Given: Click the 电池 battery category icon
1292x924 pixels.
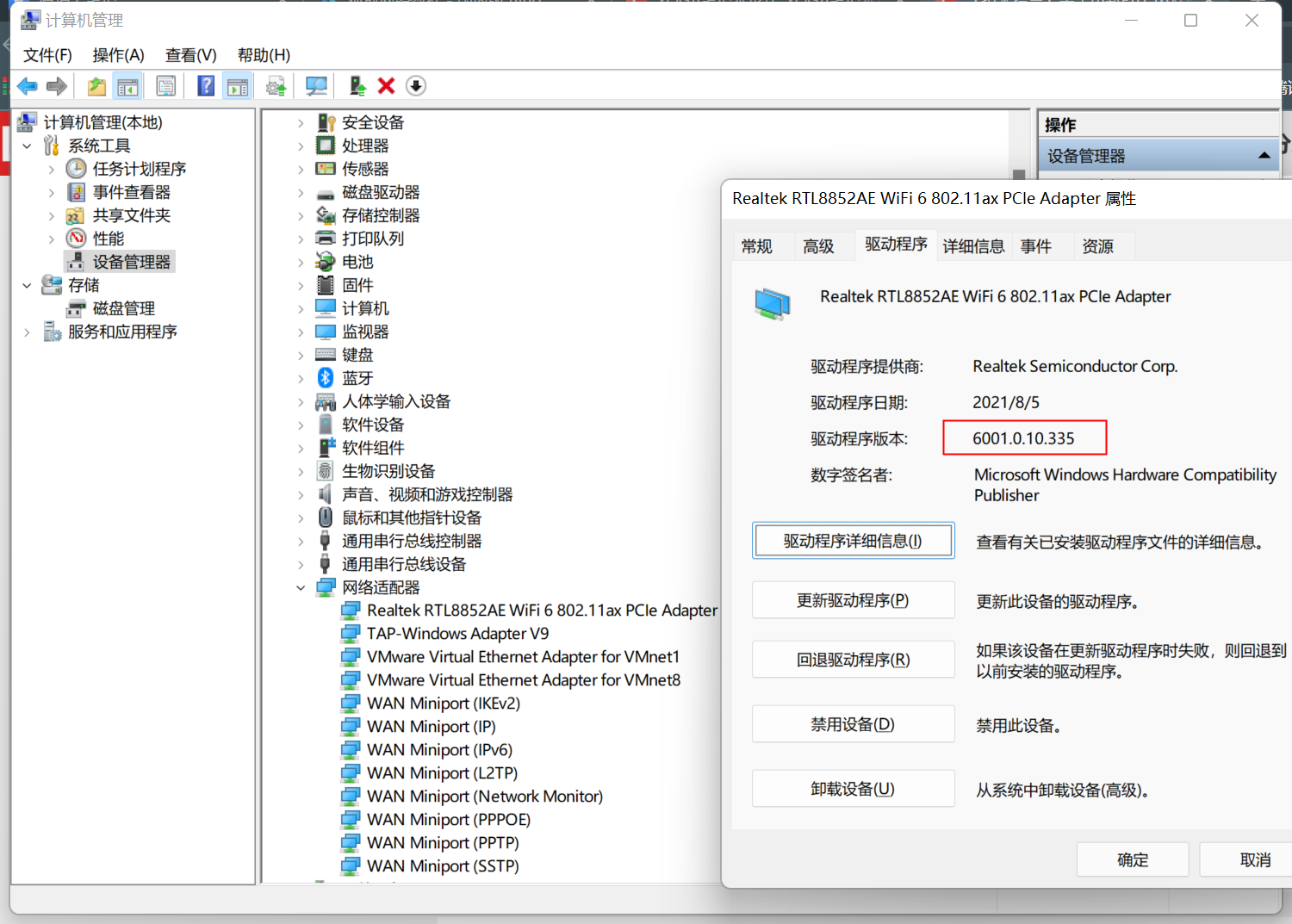Looking at the screenshot, I should [326, 262].
